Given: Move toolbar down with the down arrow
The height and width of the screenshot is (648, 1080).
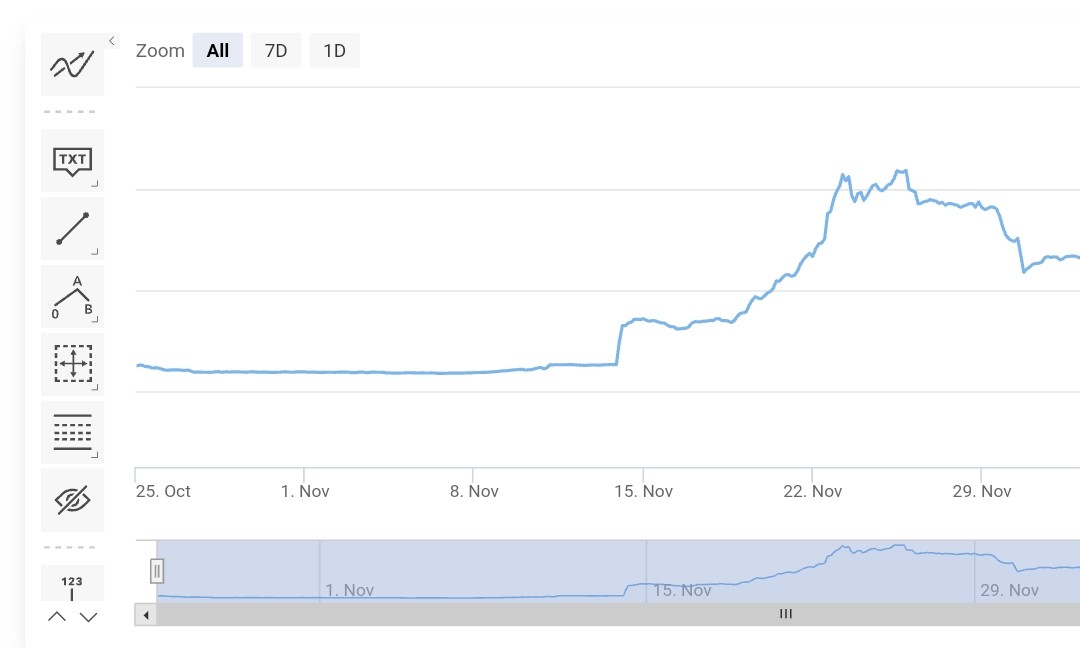Looking at the screenshot, I should coord(88,617).
